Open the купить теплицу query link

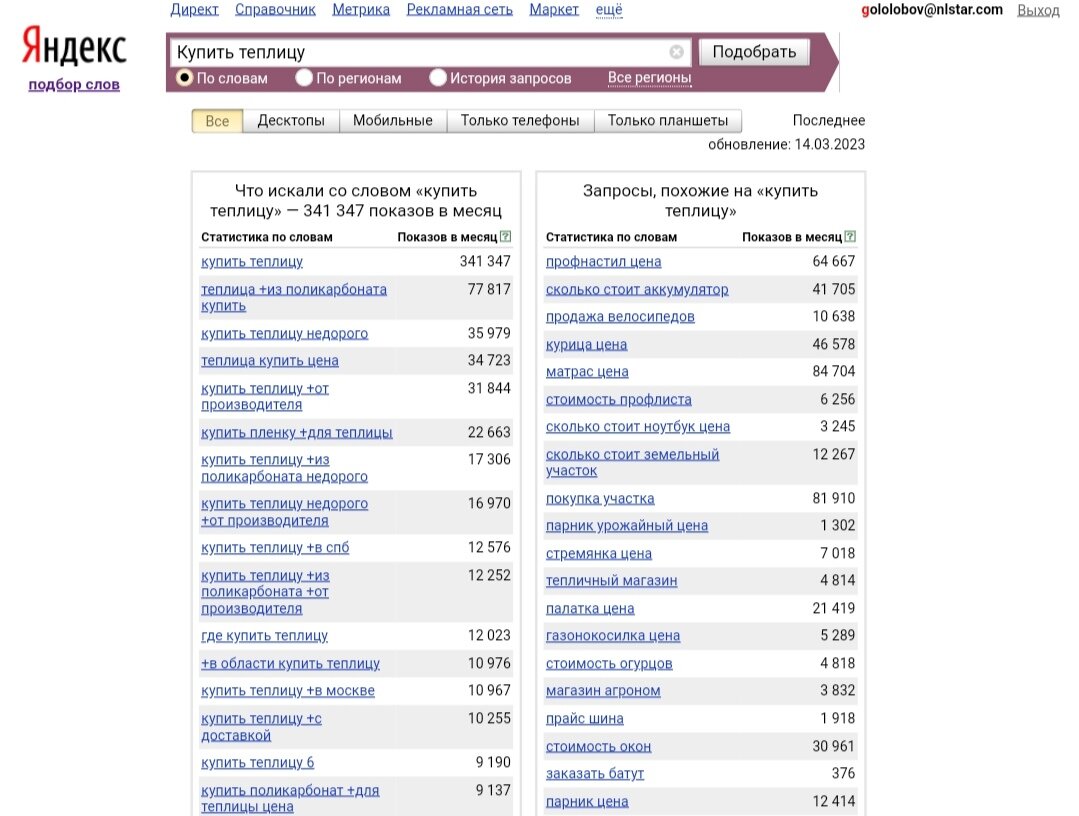click(252, 261)
